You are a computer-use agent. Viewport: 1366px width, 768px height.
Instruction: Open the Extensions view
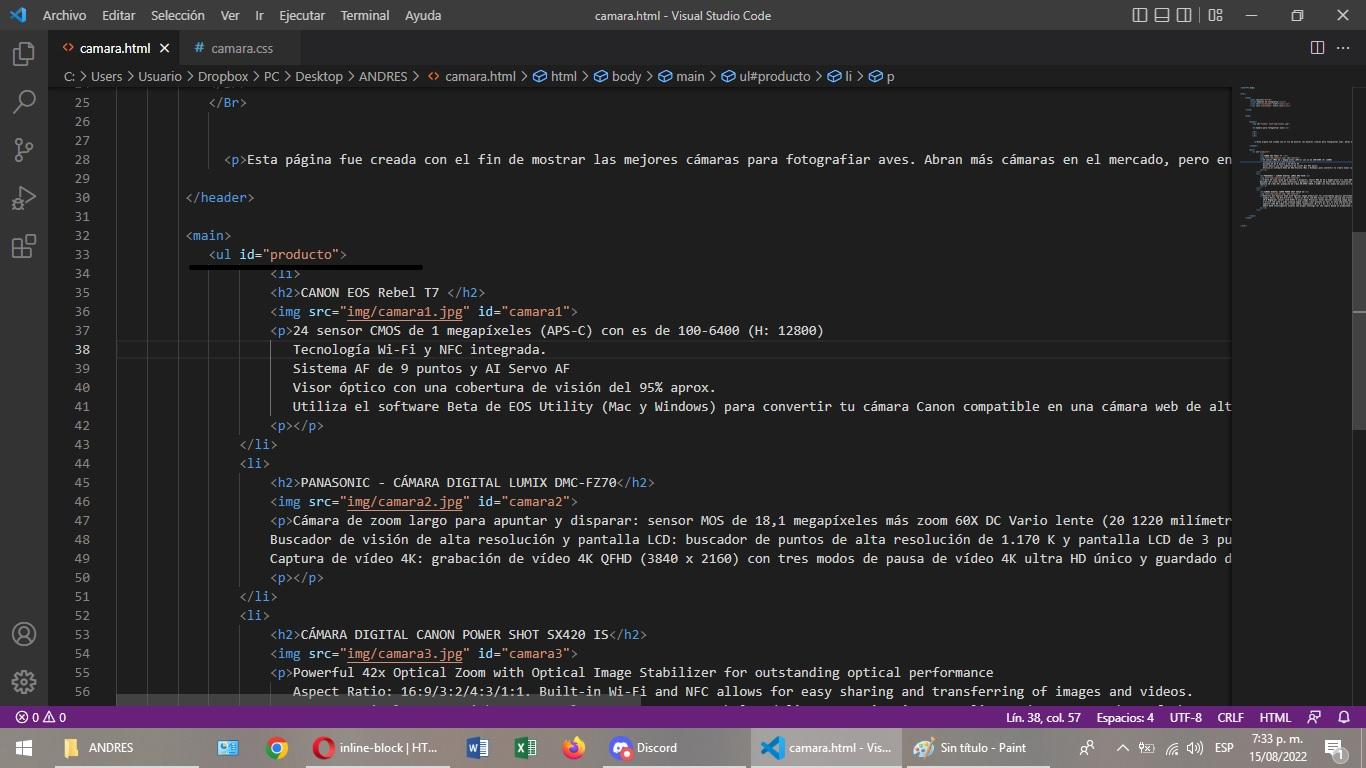(x=24, y=246)
